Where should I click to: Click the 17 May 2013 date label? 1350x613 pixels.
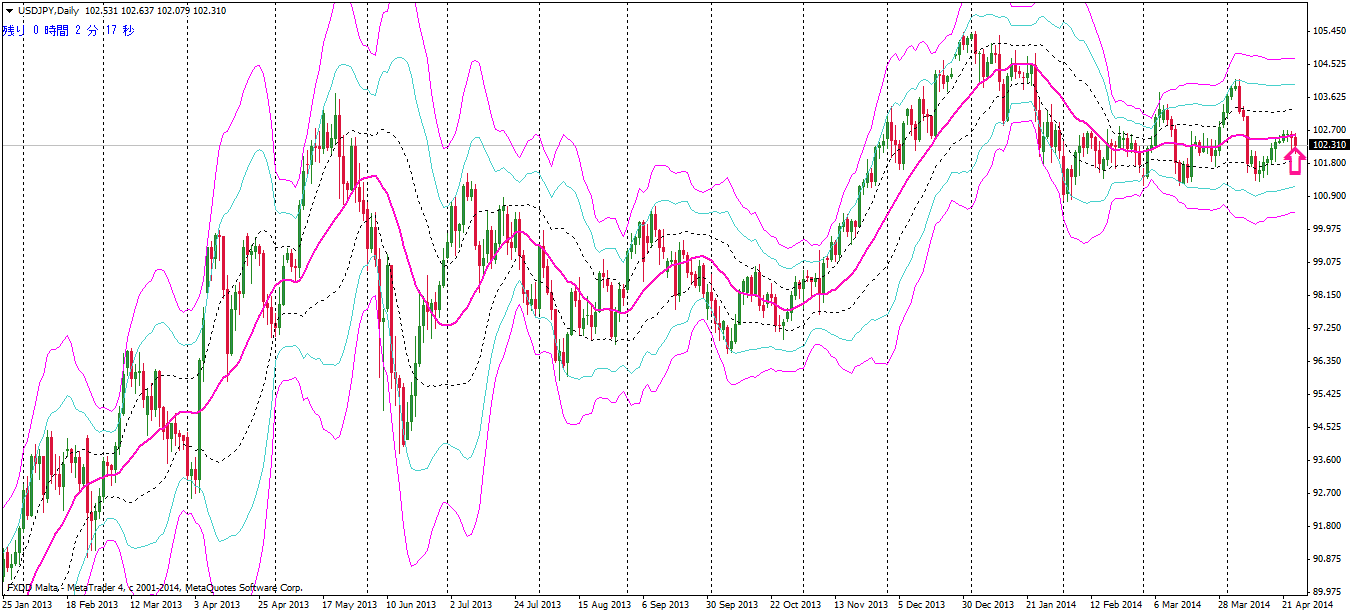(x=348, y=605)
